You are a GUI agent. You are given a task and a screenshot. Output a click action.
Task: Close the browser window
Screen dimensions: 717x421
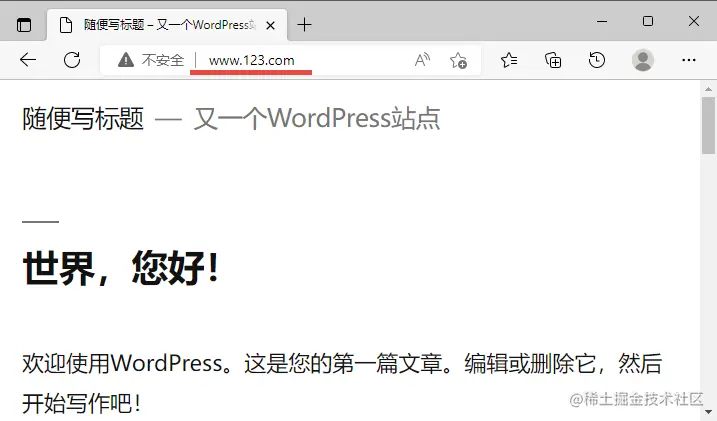(x=694, y=21)
